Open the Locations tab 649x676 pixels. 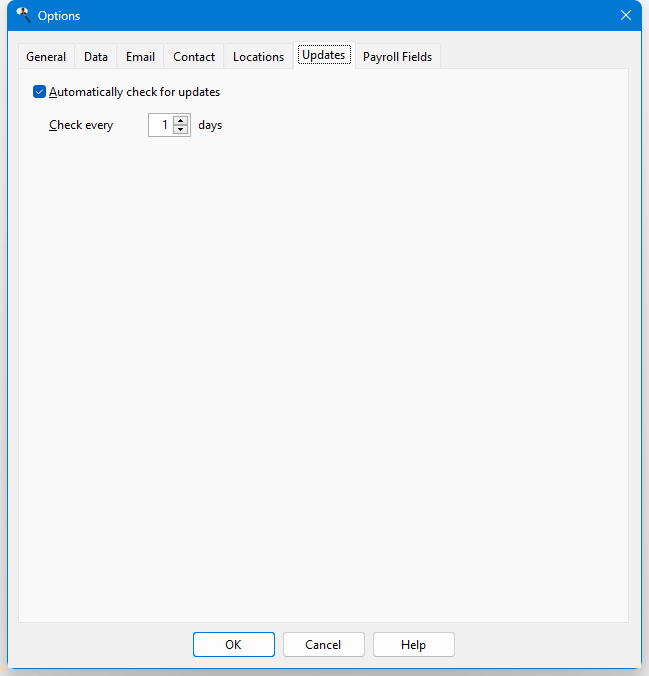pos(258,56)
